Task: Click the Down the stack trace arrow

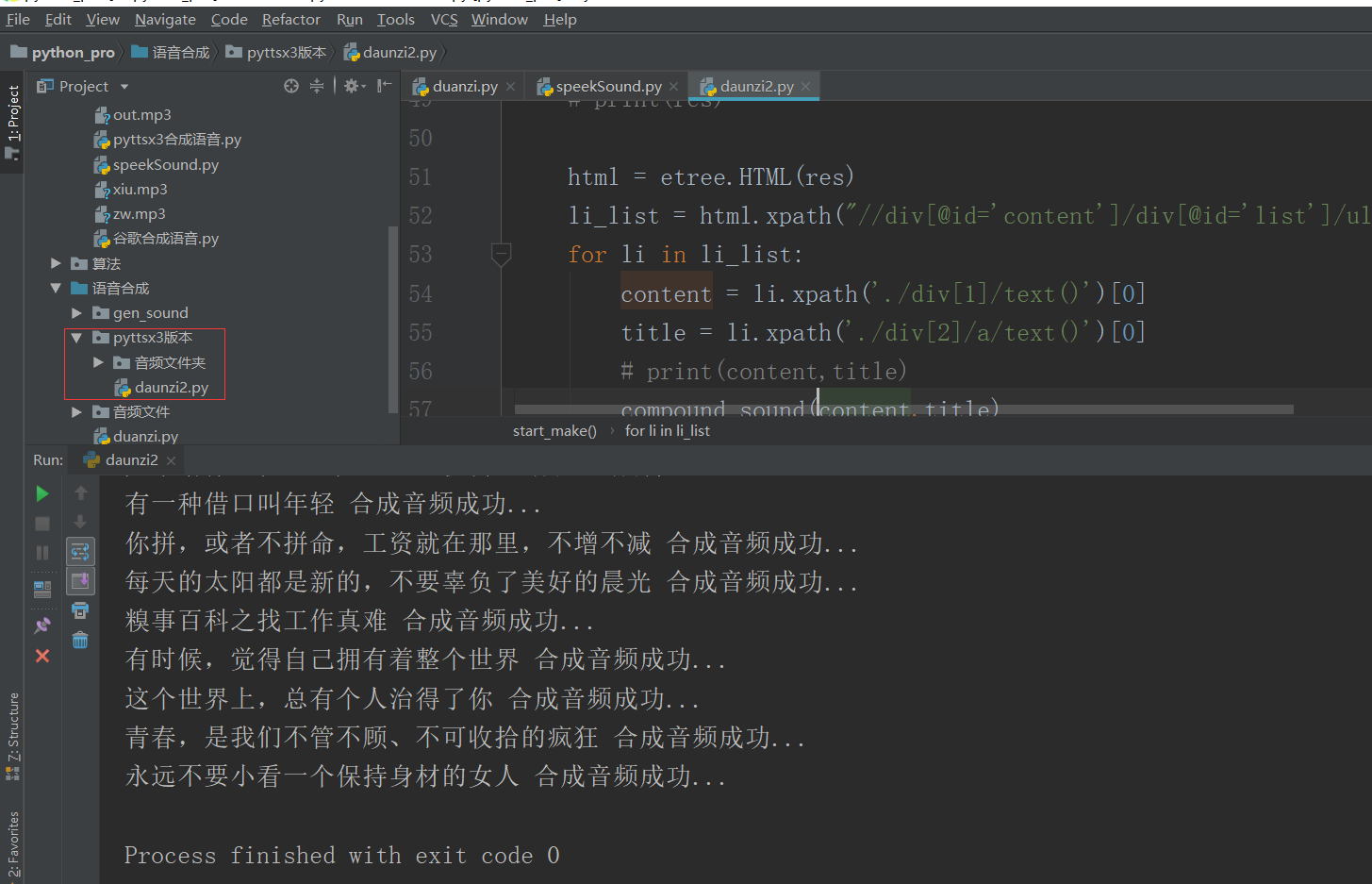Action: 80,522
